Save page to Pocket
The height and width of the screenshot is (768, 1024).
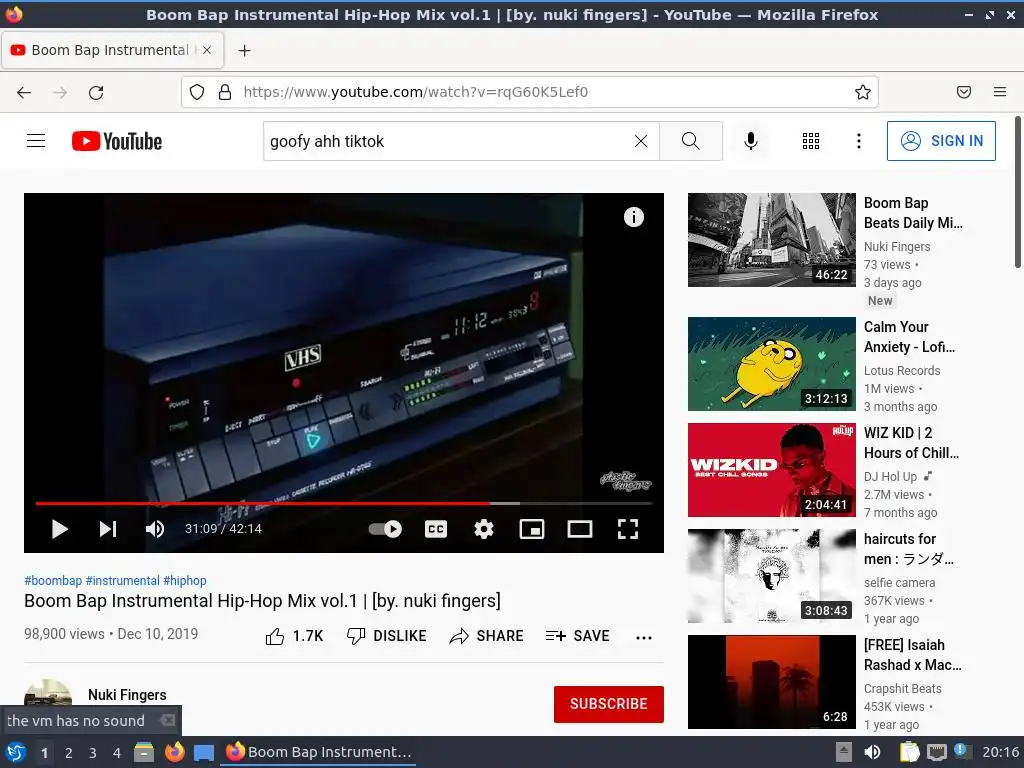[964, 92]
